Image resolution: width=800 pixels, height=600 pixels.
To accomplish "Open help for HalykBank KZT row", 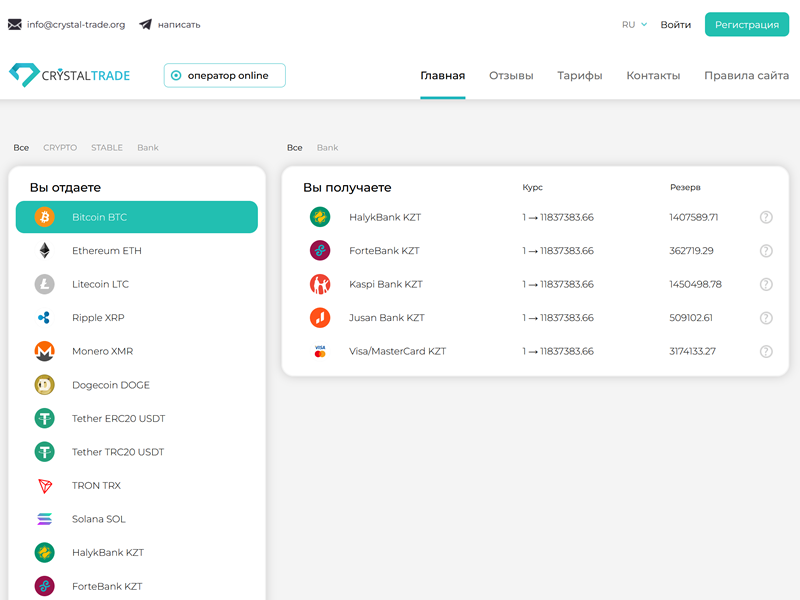I will (766, 217).
